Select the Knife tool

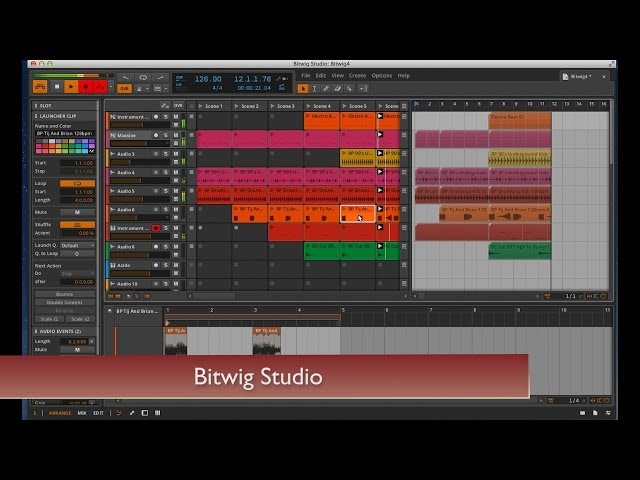tap(349, 88)
